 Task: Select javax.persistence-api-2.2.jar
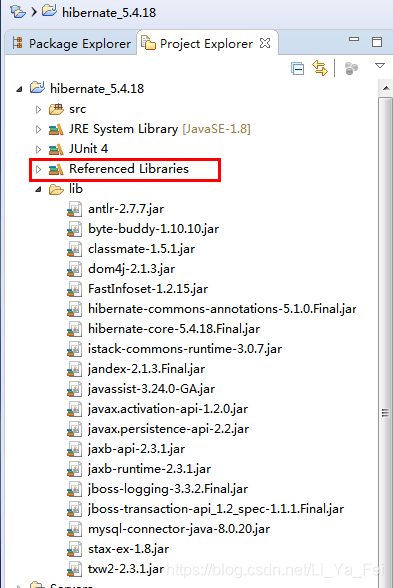[168, 429]
